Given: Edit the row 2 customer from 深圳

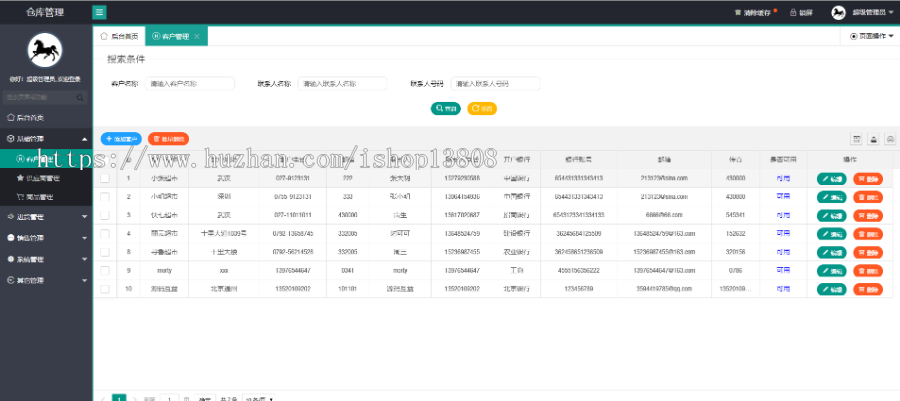Looking at the screenshot, I should (x=832, y=197).
